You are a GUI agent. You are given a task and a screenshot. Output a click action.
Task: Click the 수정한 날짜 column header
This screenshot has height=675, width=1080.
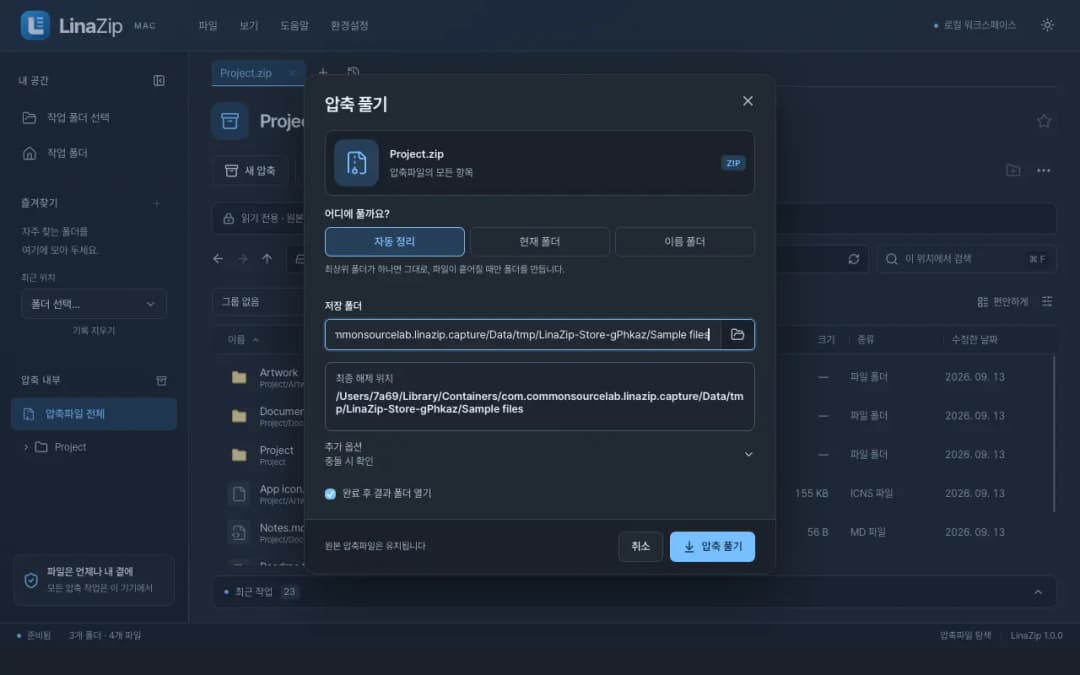pos(975,340)
